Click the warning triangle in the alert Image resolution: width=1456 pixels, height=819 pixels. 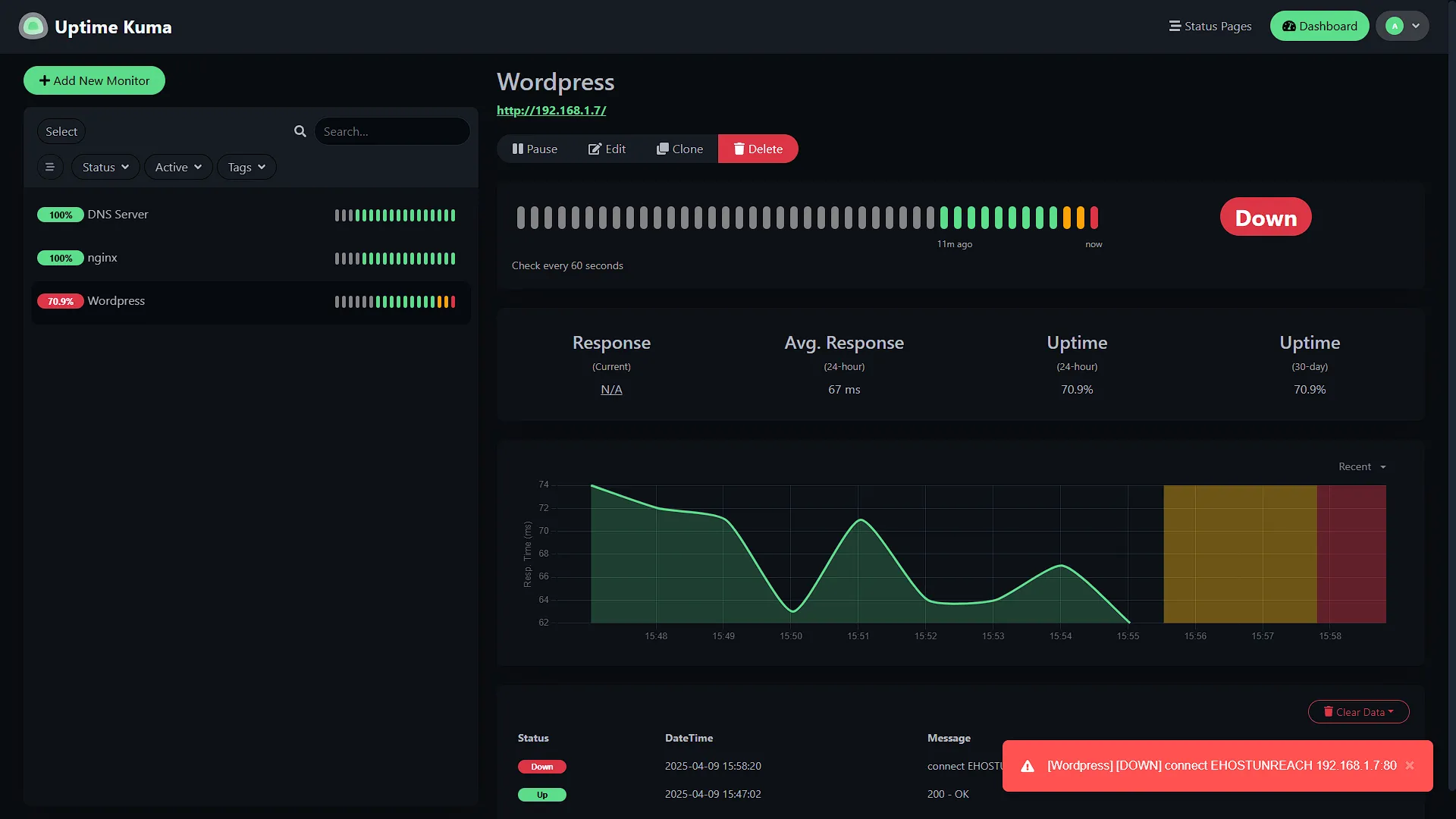click(x=1028, y=766)
